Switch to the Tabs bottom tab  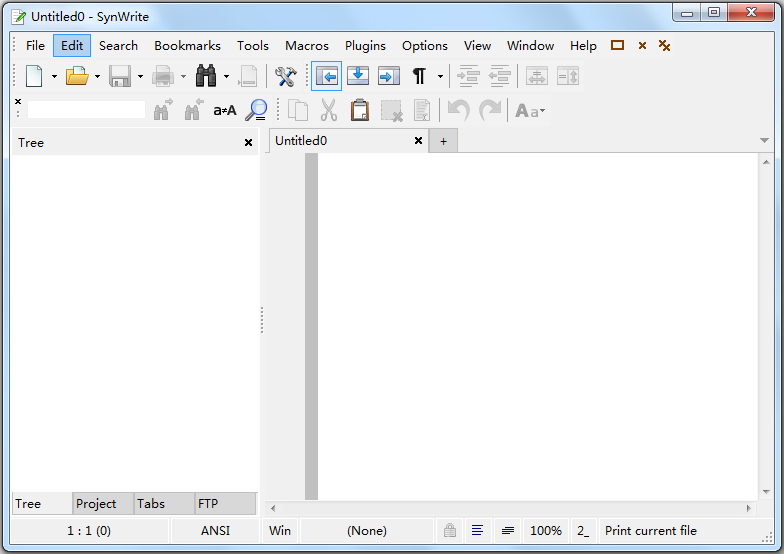(x=164, y=504)
